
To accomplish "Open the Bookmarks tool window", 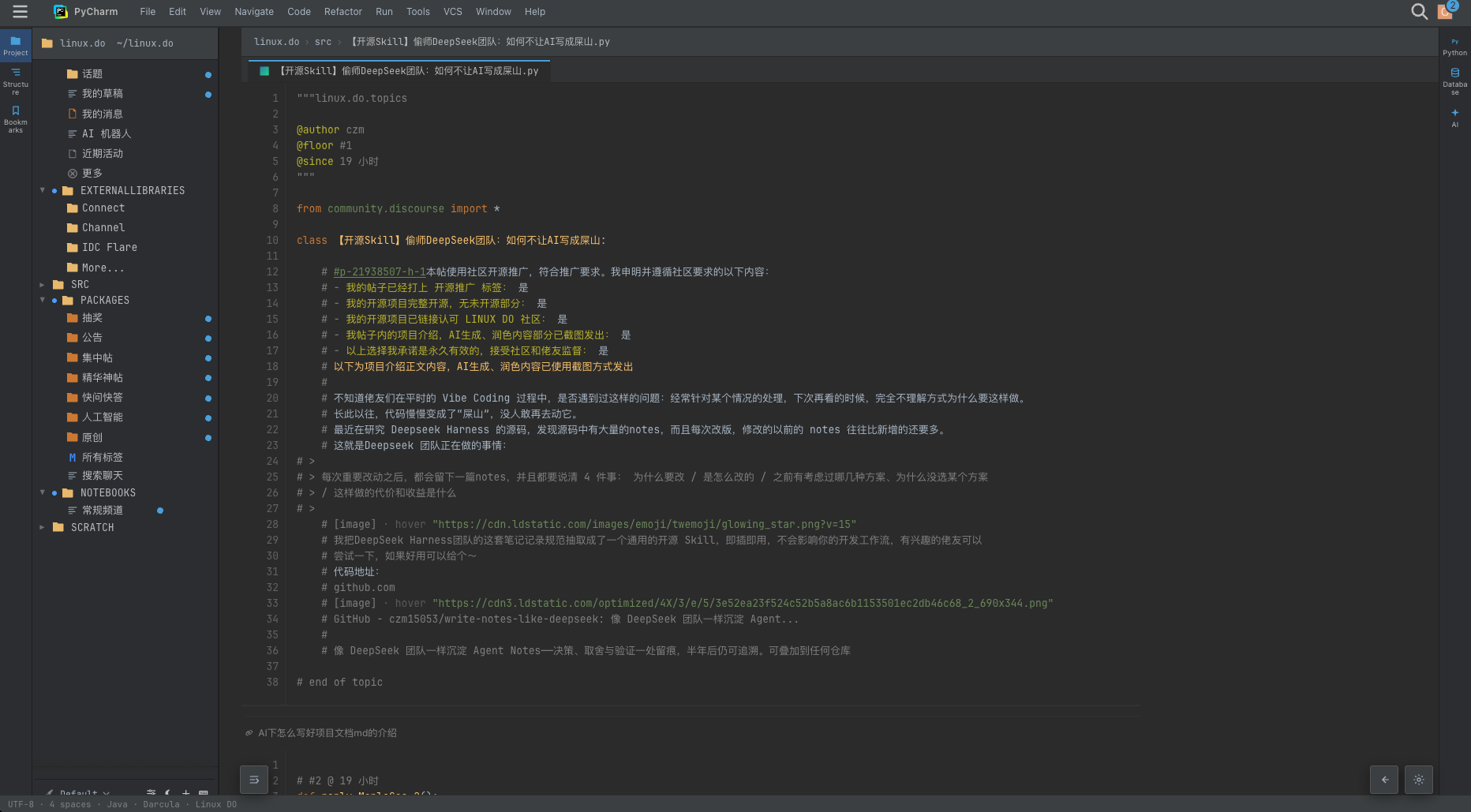I will pyautogui.click(x=16, y=119).
